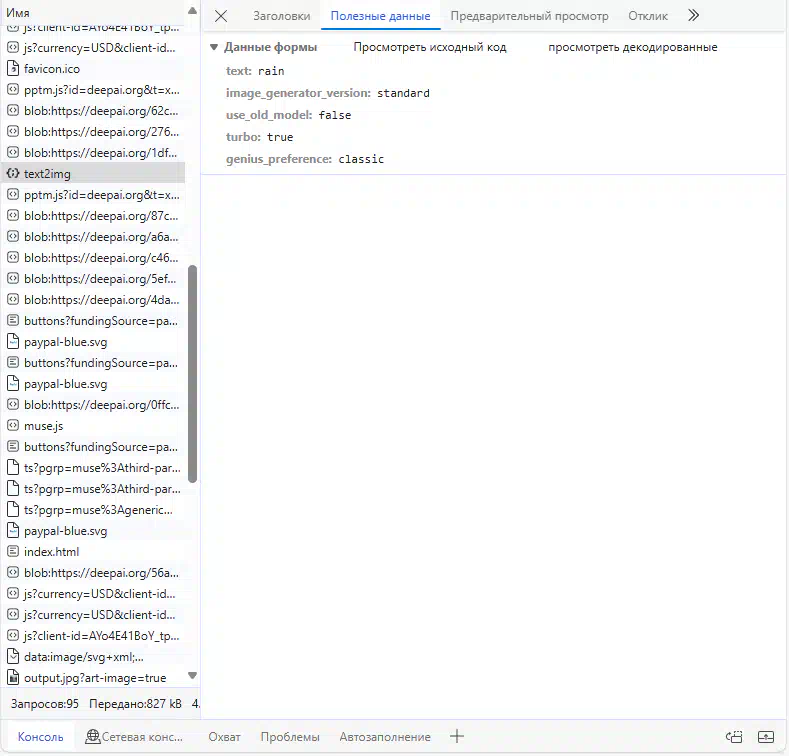Screen dimensions: 789x756
Task: Click the request list scrollbar thumb
Action: point(192,373)
